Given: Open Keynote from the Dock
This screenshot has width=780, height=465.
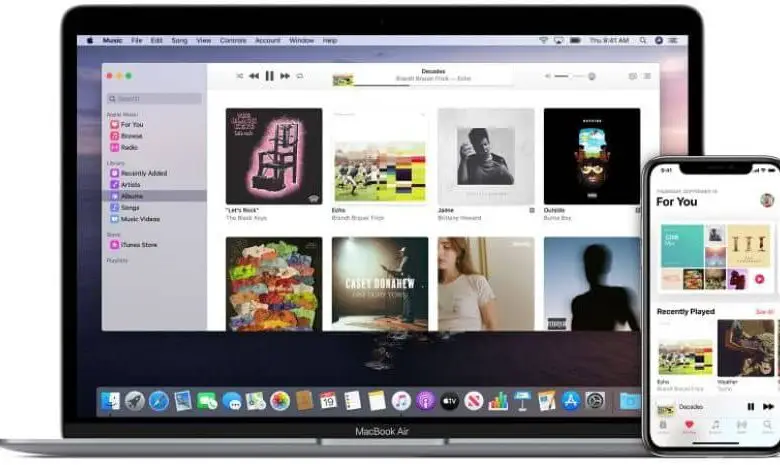Looking at the screenshot, I should pyautogui.click(x=522, y=401).
